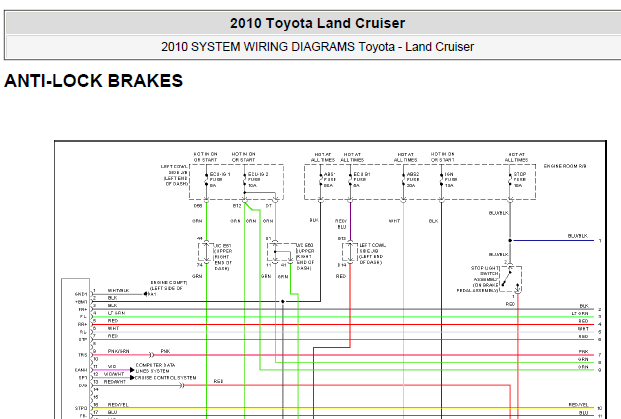Click the ABS1 fuse label
621x419 pixels.
[329, 179]
